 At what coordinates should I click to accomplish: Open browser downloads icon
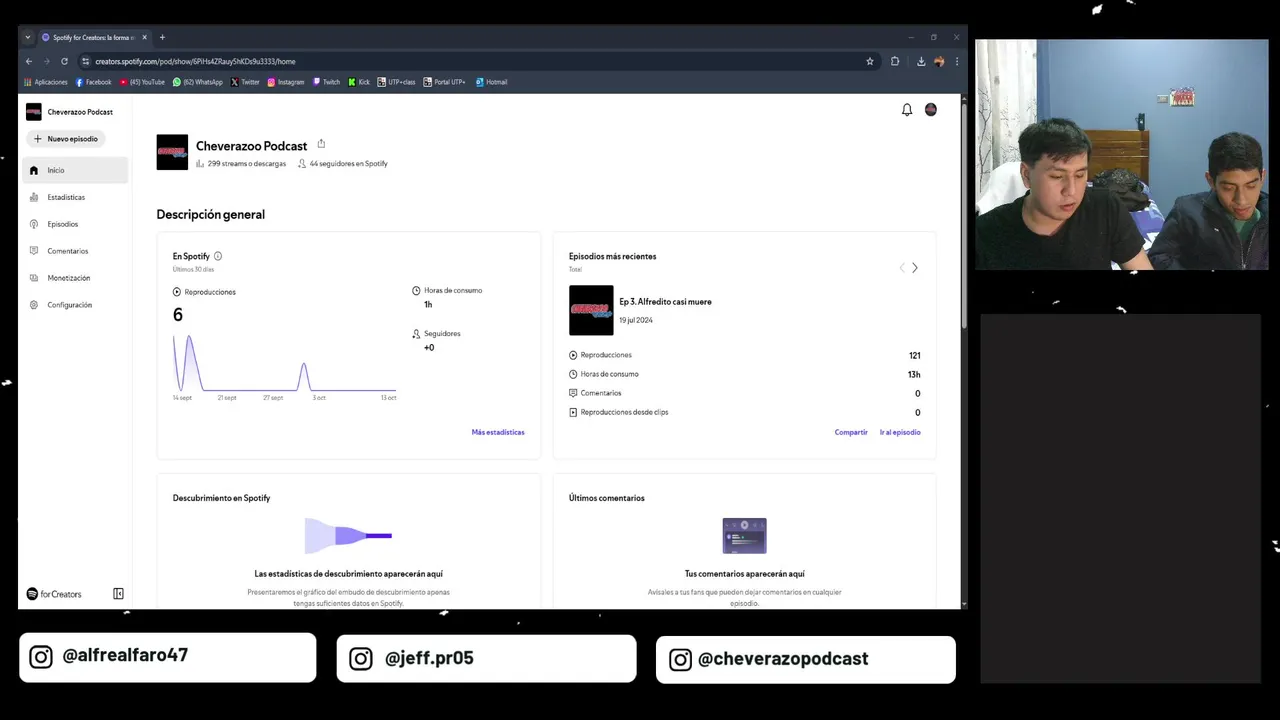(921, 61)
